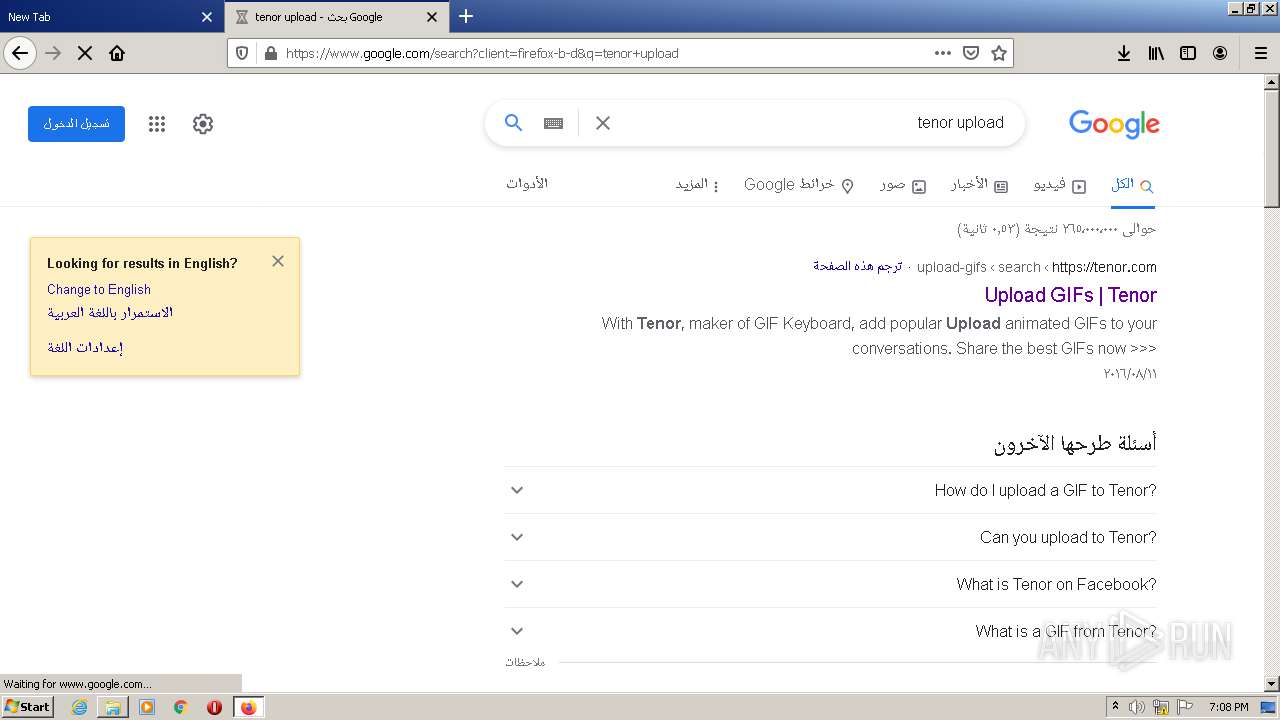This screenshot has width=1280, height=720.
Task: Stop loading the page
Action: pos(85,53)
